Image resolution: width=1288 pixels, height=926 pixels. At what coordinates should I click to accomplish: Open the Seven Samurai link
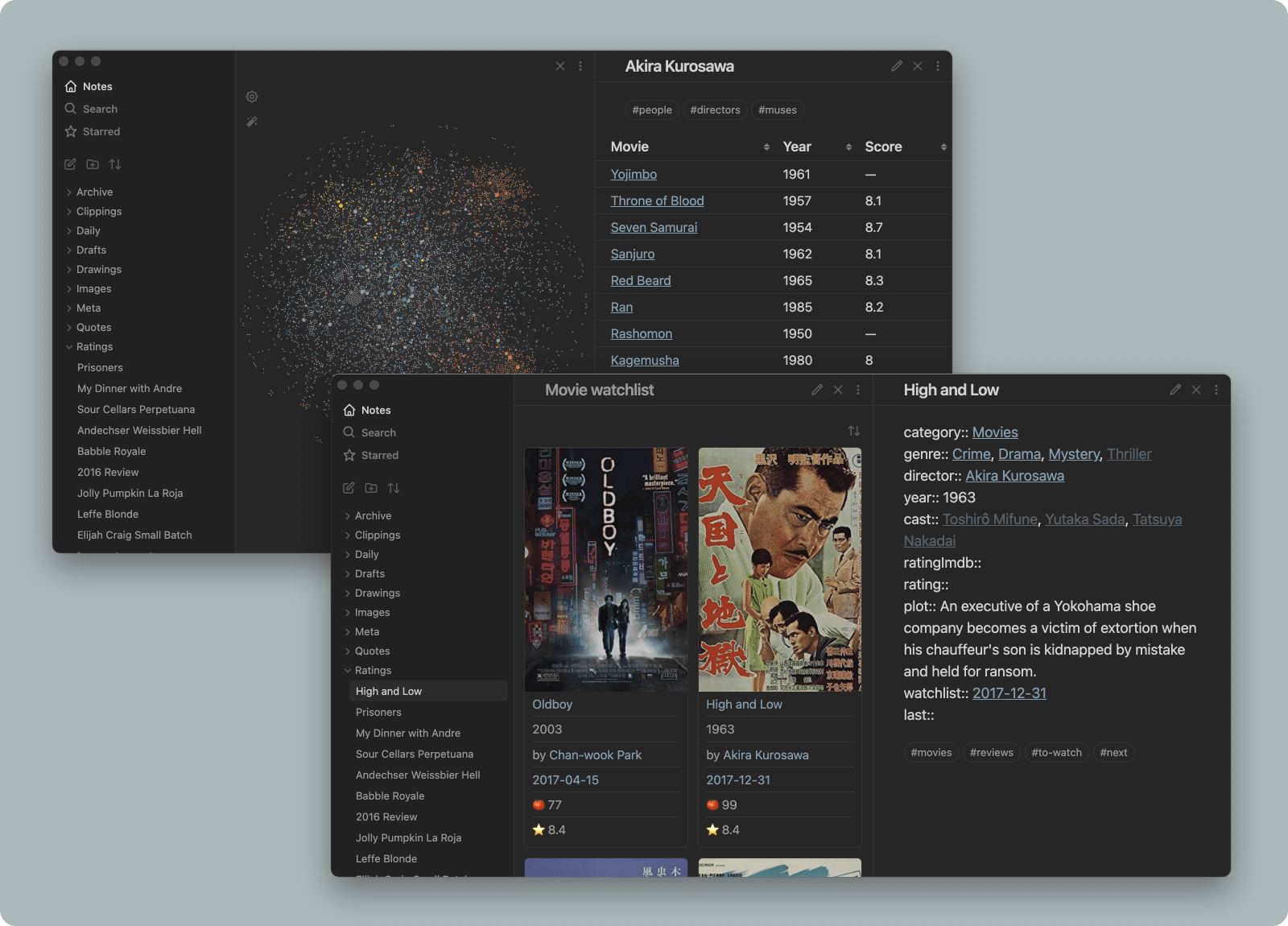tap(654, 227)
